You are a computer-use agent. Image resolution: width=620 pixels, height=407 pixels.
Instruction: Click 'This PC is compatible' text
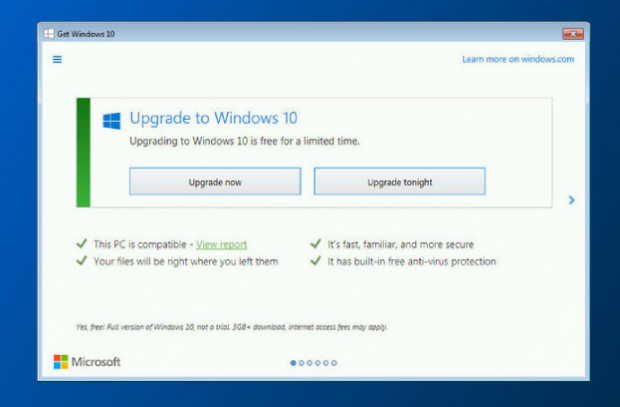point(140,244)
